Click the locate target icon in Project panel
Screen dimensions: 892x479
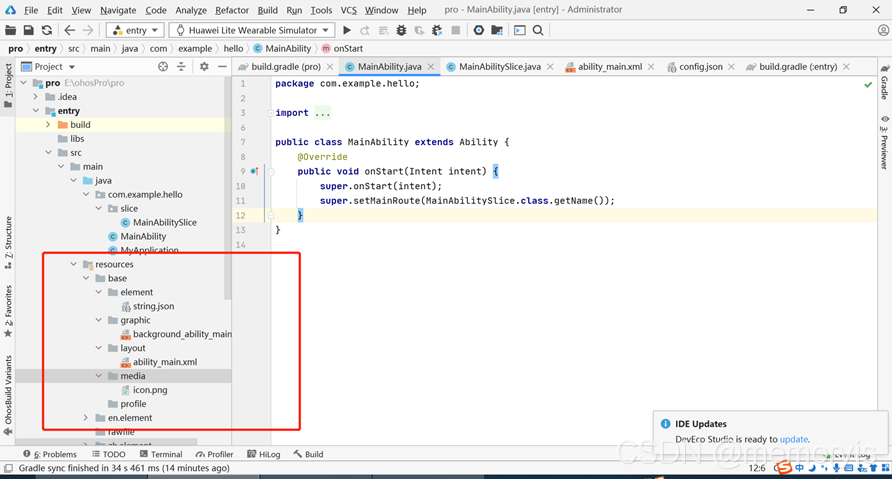163,67
